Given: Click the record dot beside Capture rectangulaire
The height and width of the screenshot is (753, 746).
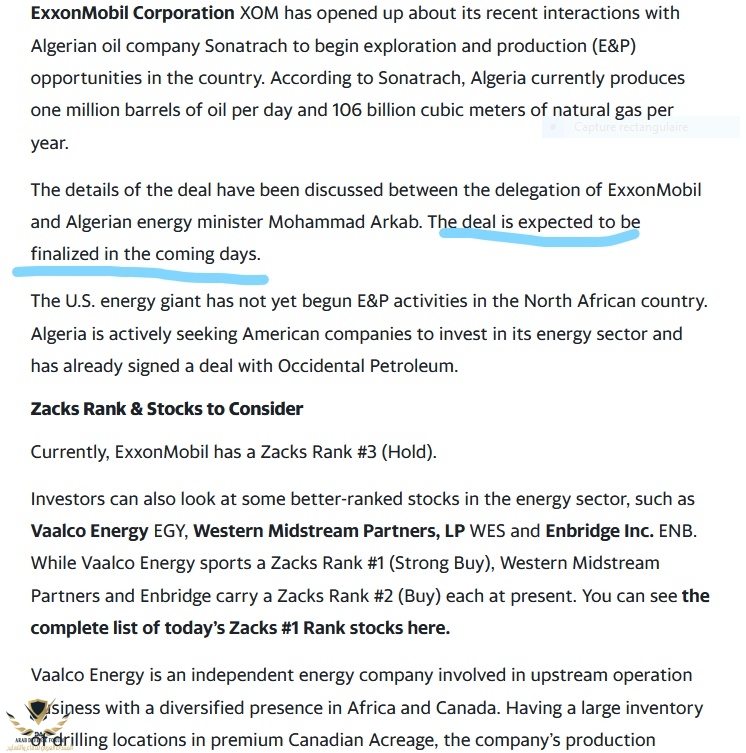Looking at the screenshot, I should click(553, 127).
